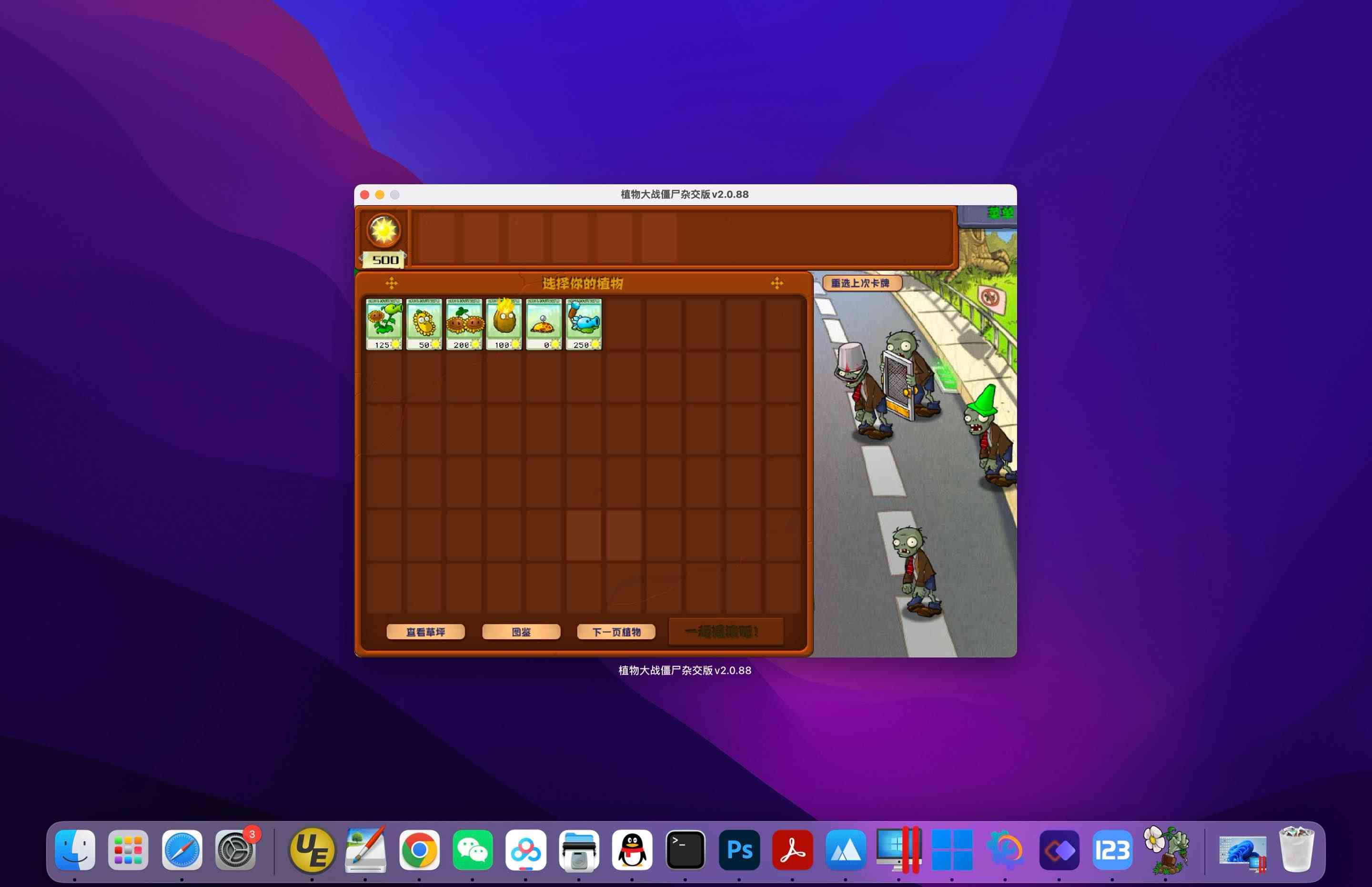Click the green conehead zombie

tap(989, 436)
